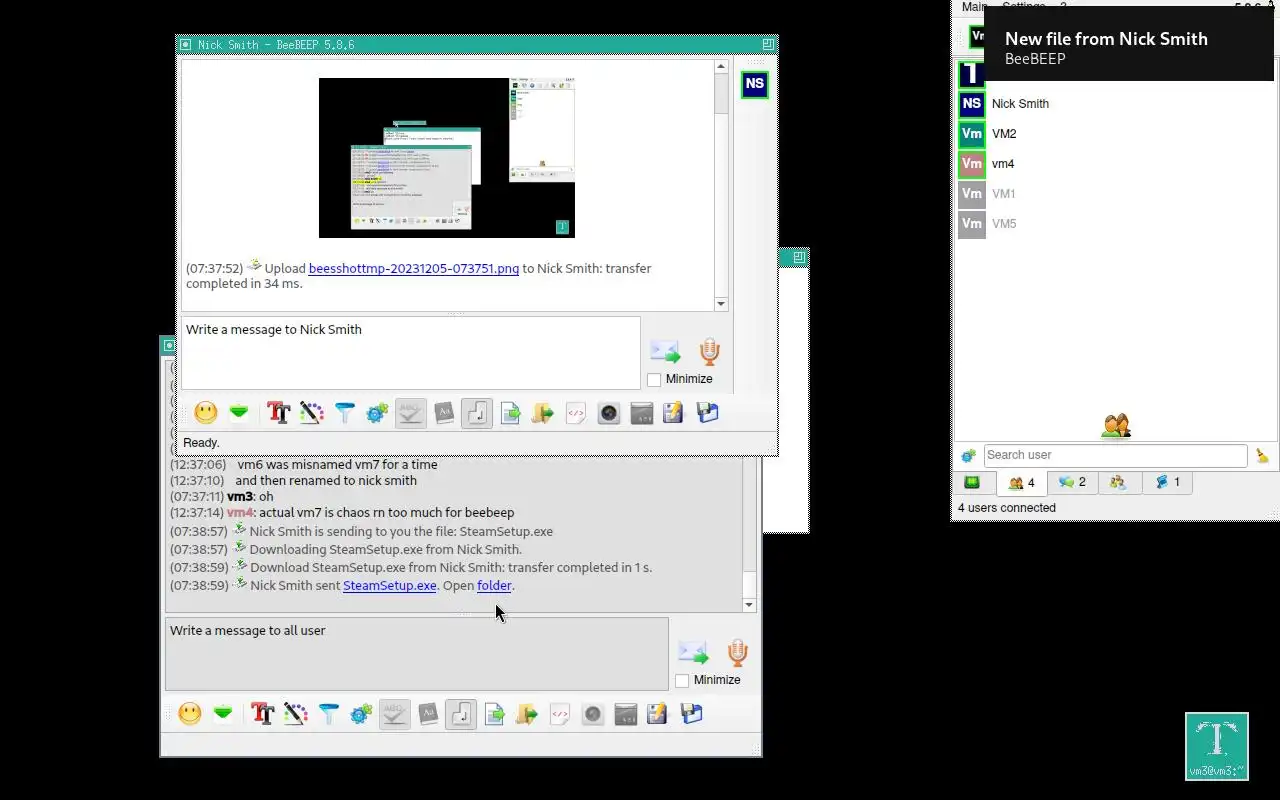
Task: Click the screenshot thumbnail in Nick Smith chat
Action: point(447,158)
